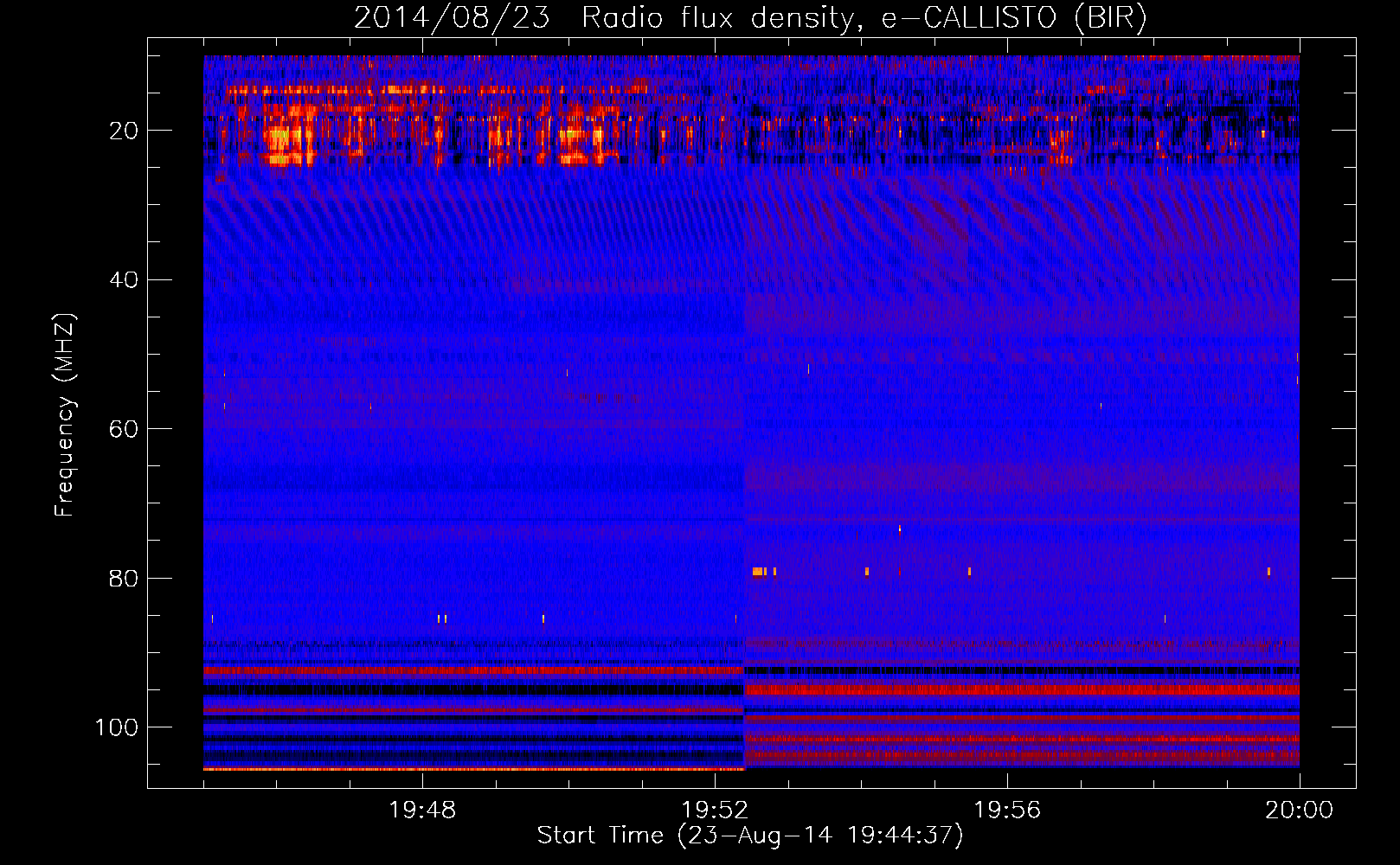Click the 100 MHz frequency tick label
Screen dimensions: 1400x865
point(117,727)
